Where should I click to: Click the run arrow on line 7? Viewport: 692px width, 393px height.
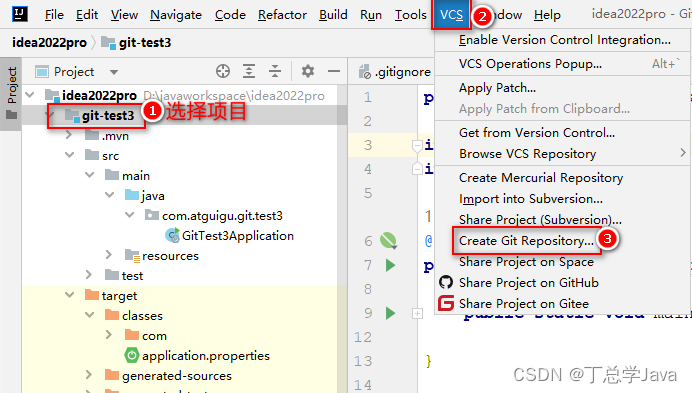point(390,265)
